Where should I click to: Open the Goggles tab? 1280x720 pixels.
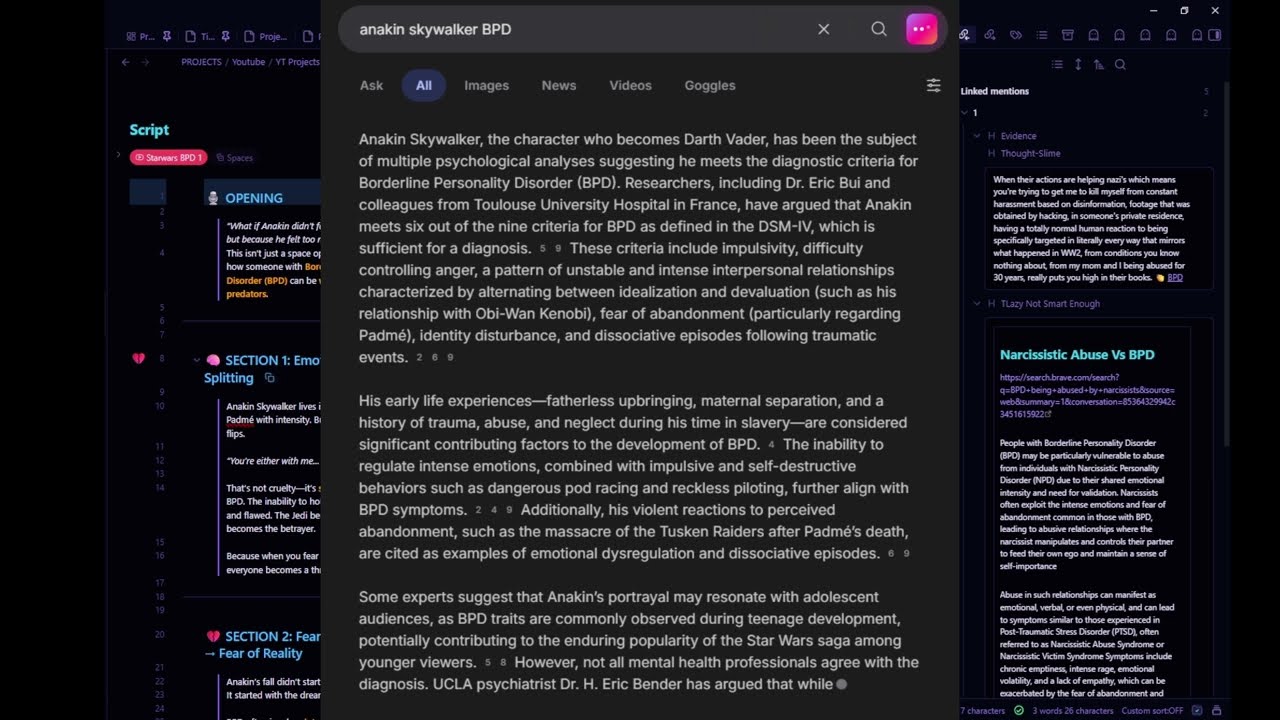[710, 85]
